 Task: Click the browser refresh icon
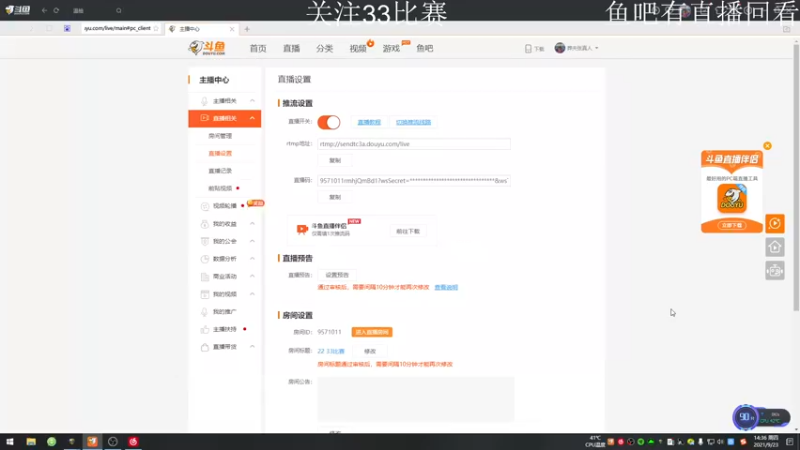coord(56,10)
